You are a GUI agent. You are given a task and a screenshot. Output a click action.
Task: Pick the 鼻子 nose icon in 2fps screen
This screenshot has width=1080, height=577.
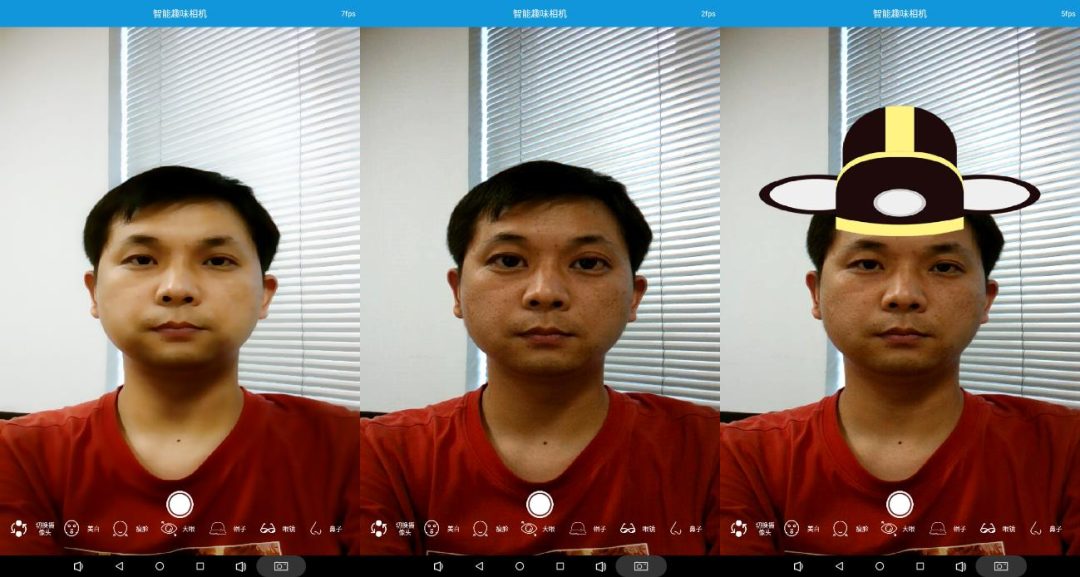pyautogui.click(x=676, y=528)
